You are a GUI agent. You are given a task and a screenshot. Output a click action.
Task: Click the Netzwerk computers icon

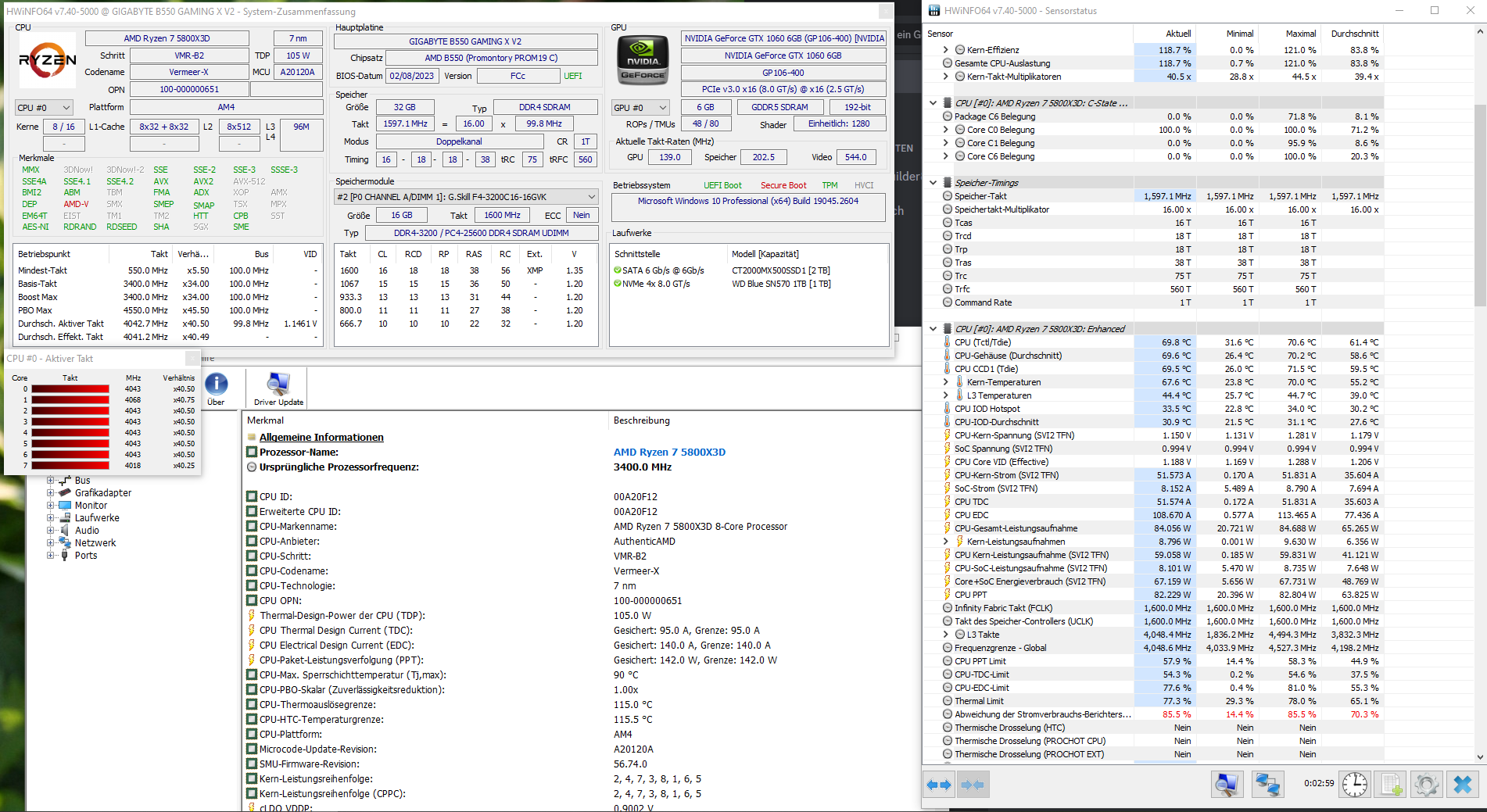(x=66, y=542)
